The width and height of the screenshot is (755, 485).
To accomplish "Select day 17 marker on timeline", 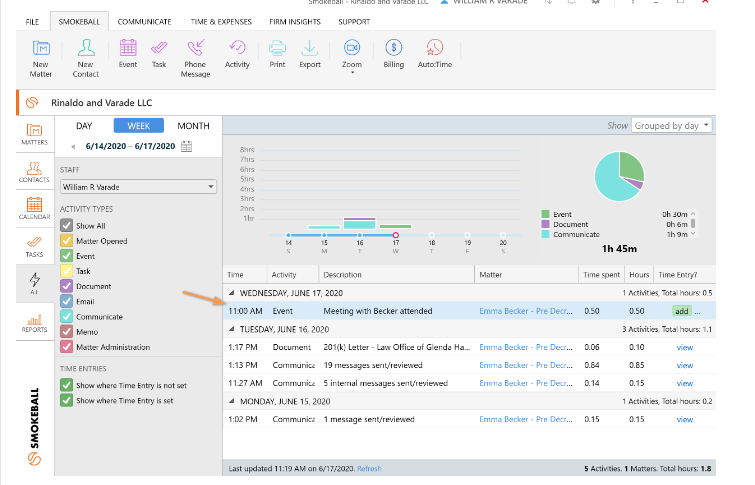I will tap(395, 235).
